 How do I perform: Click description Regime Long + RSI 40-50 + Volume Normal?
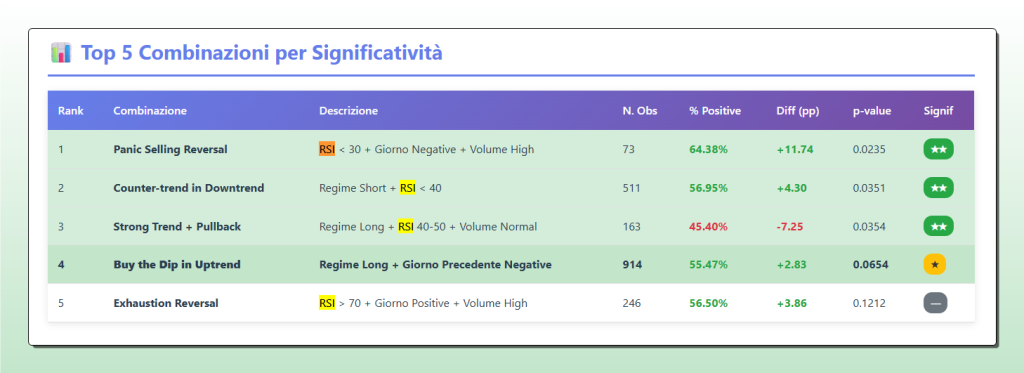(428, 227)
